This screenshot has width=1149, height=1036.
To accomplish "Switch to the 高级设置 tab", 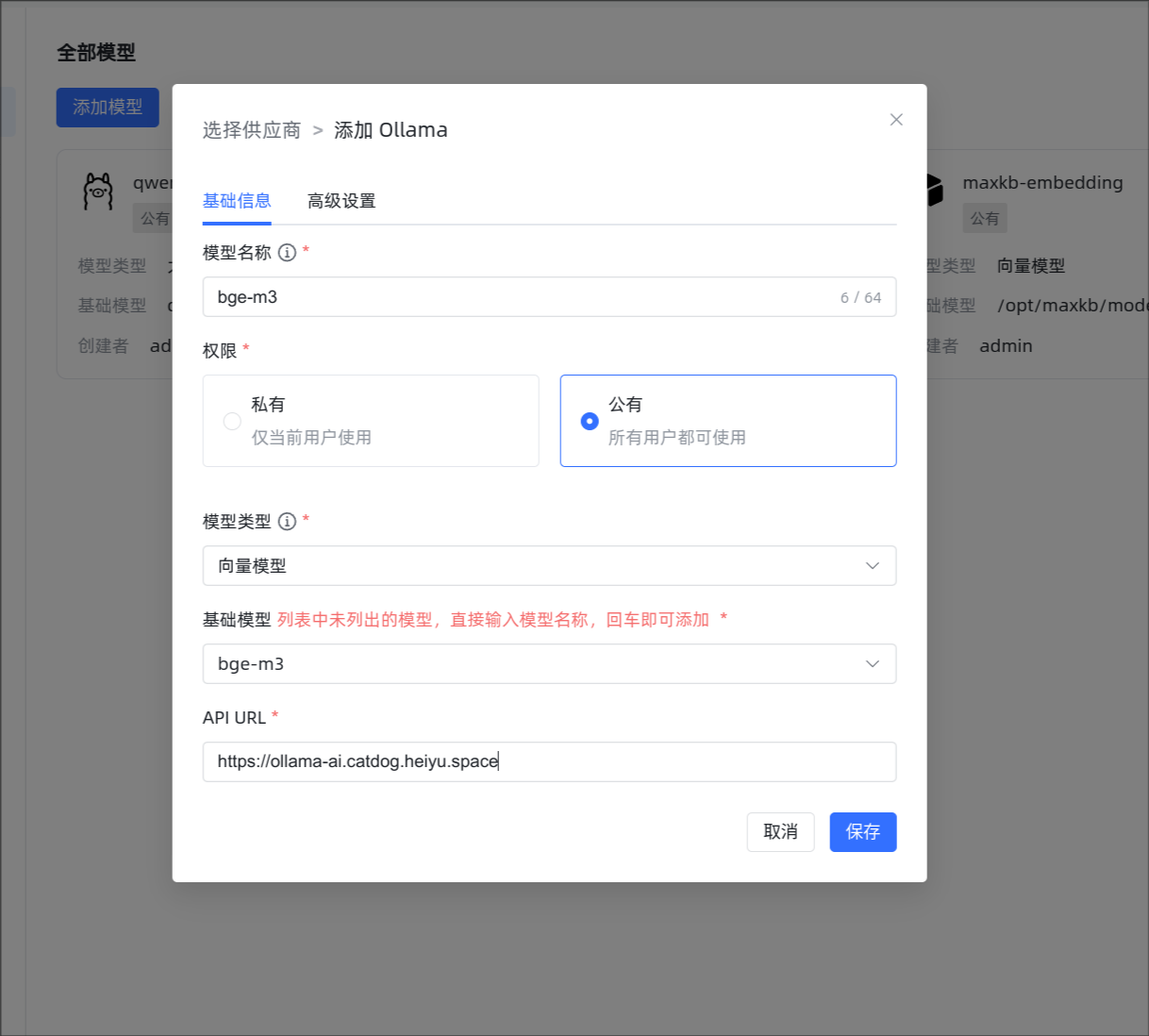I will 341,201.
